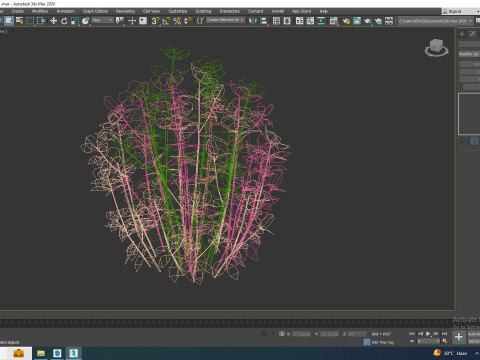Open Time Configuration dialog
480x360 pixels.
pos(445,341)
